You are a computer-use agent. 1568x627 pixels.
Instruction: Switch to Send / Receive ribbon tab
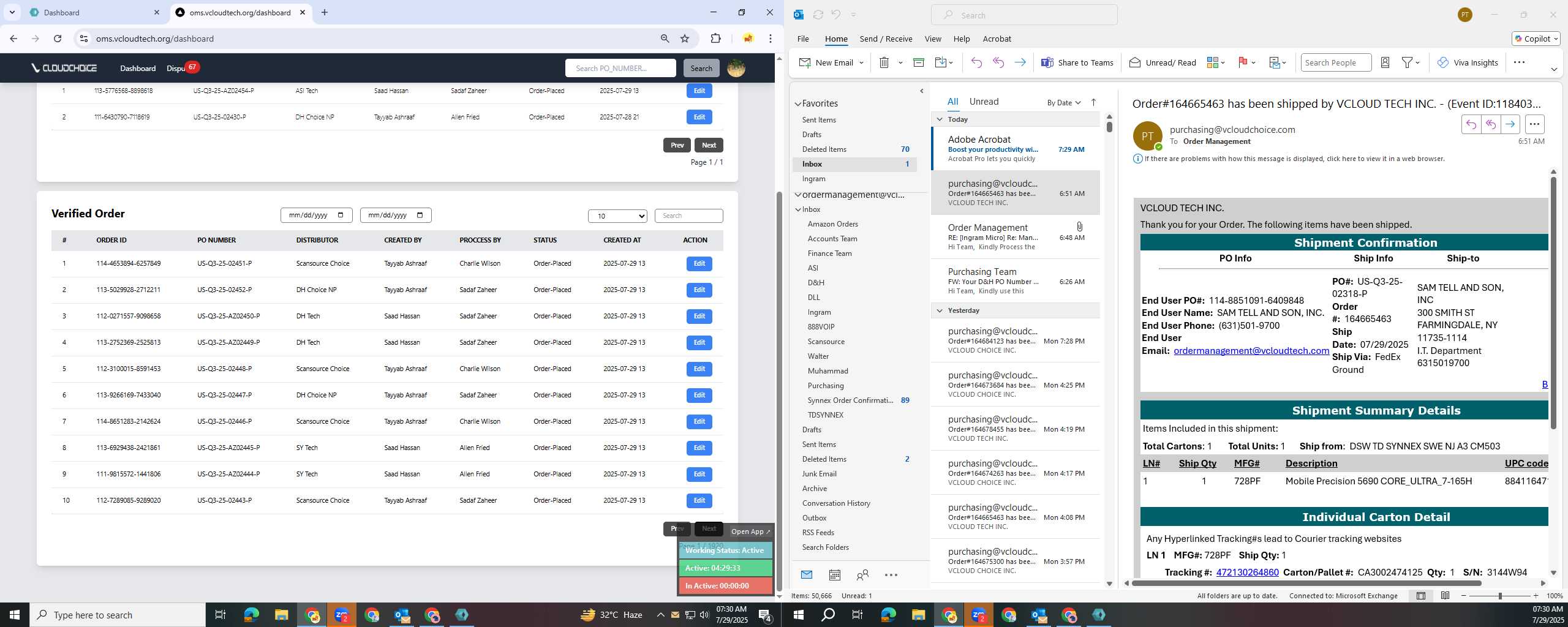(886, 39)
